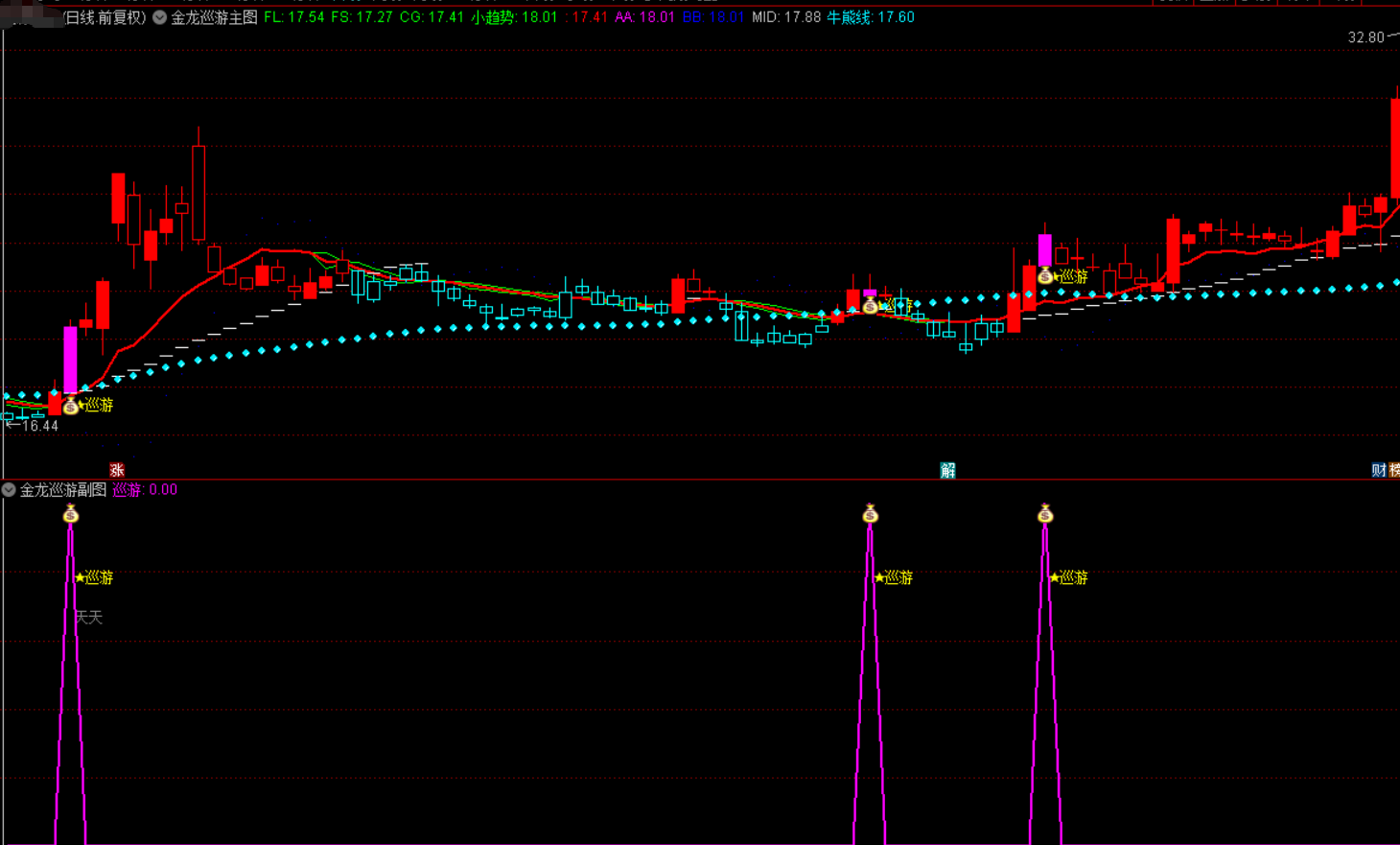Click the cyan 解 event marker

pos(947,470)
